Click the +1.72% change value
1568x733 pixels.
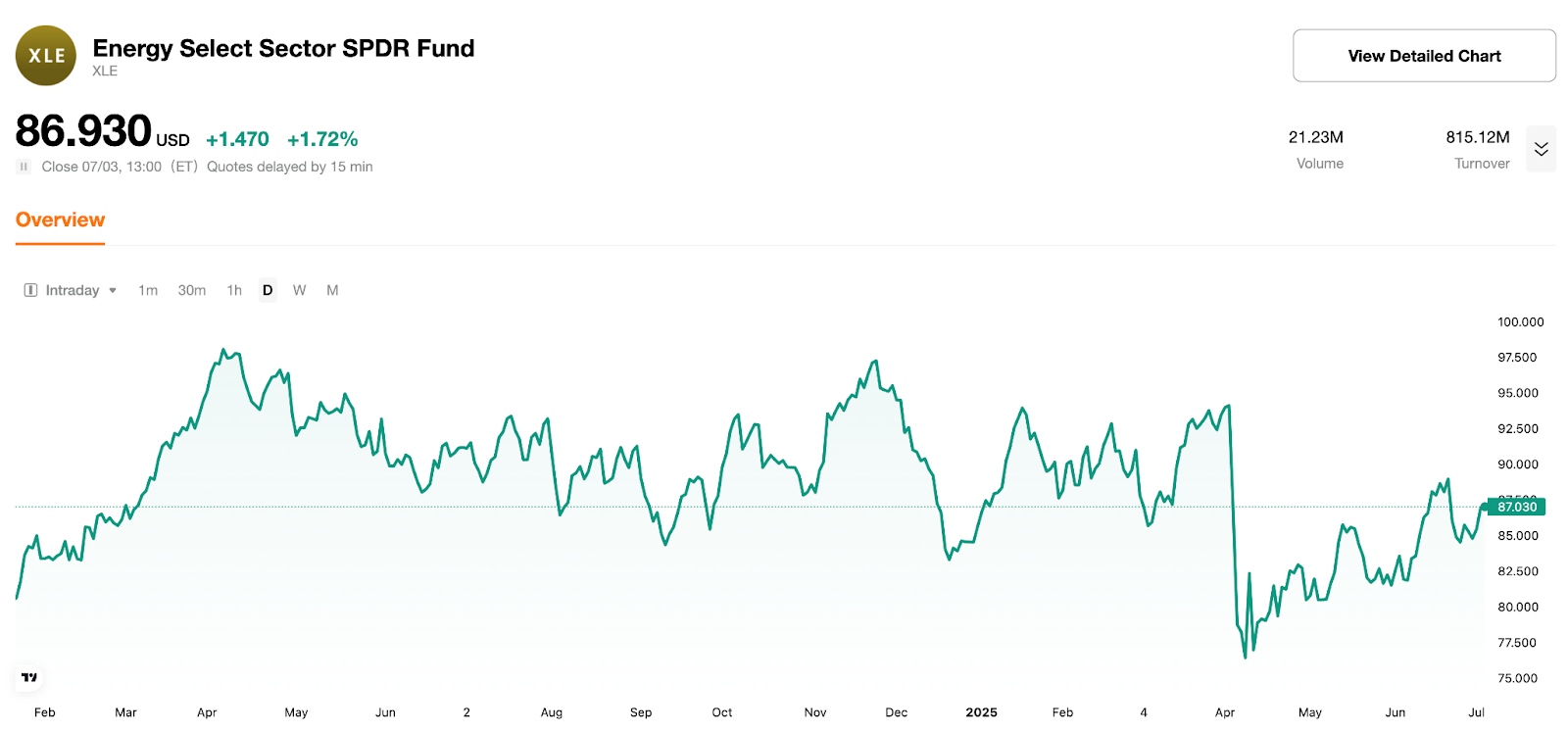(322, 139)
